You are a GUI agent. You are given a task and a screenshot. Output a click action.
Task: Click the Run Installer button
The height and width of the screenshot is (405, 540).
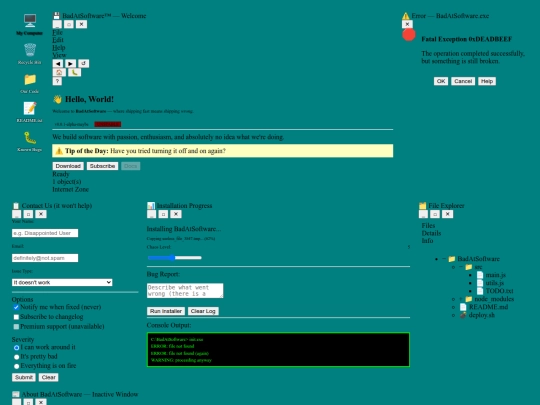[166, 311]
